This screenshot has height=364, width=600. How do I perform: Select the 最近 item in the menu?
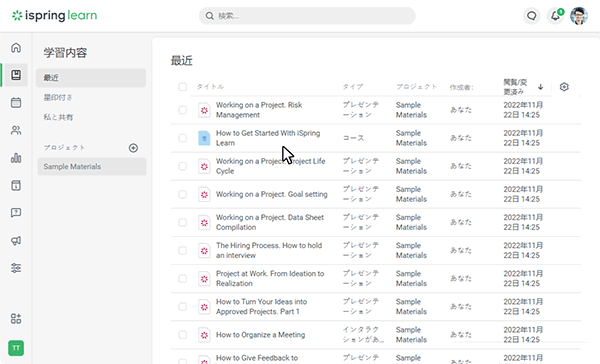(91, 78)
